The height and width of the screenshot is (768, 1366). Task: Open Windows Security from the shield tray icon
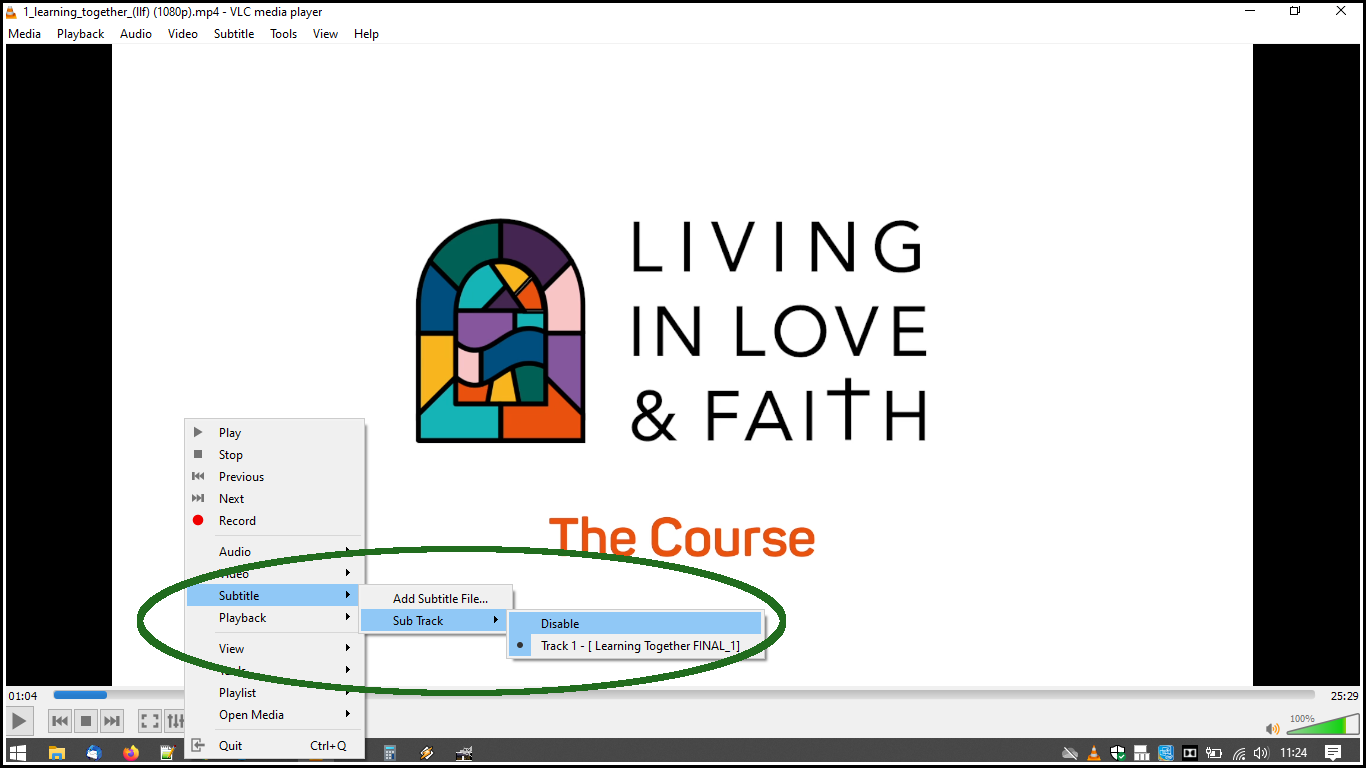1118,753
